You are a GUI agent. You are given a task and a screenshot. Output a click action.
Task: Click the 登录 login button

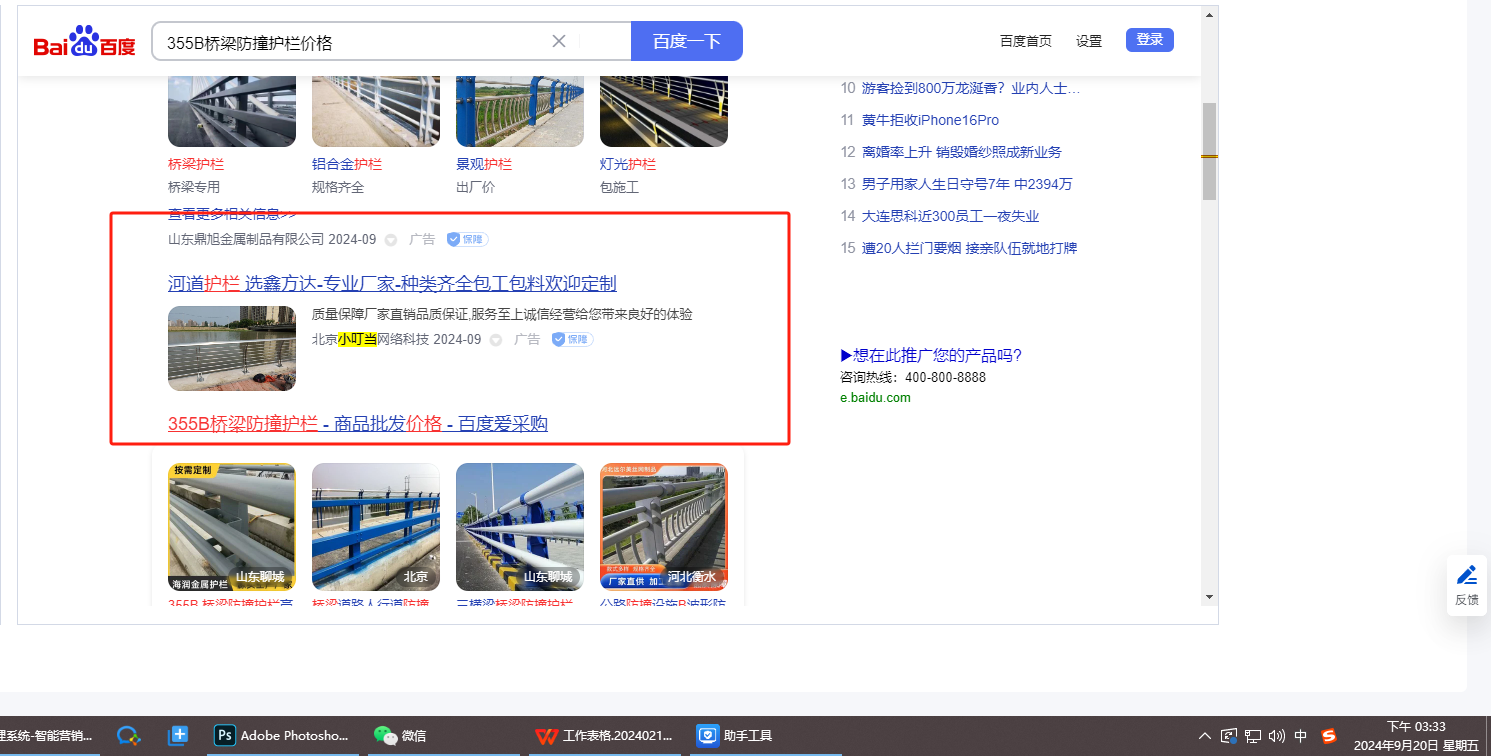pos(1150,40)
